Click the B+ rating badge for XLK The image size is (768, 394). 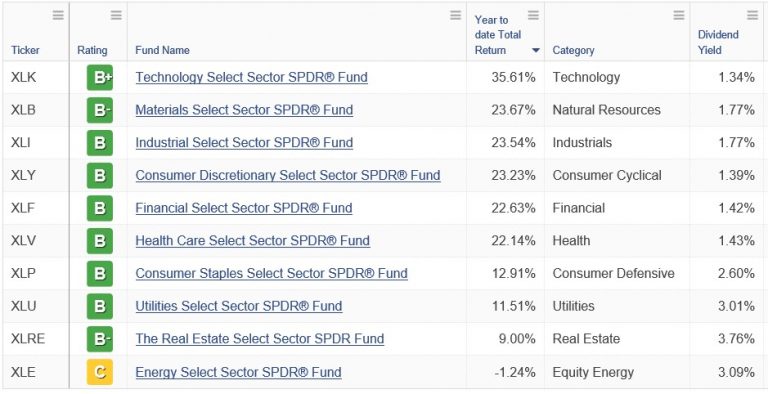(100, 77)
